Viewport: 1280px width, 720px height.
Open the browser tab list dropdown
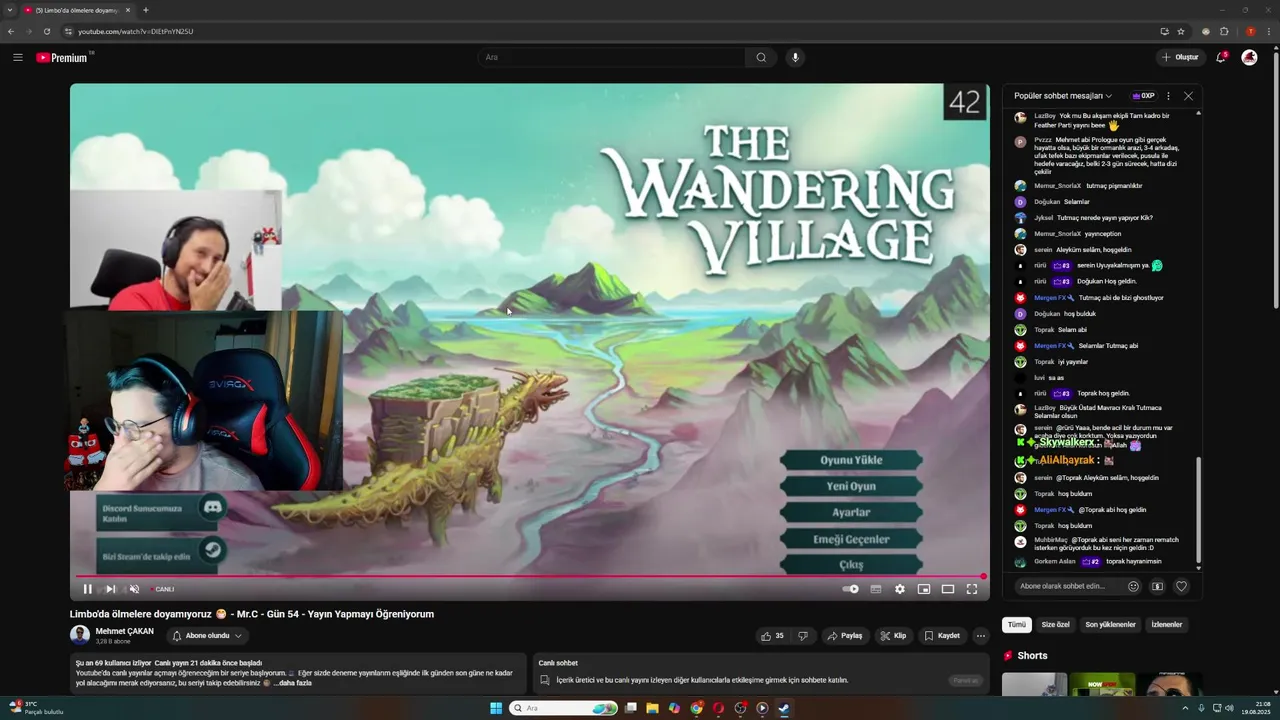click(10, 10)
